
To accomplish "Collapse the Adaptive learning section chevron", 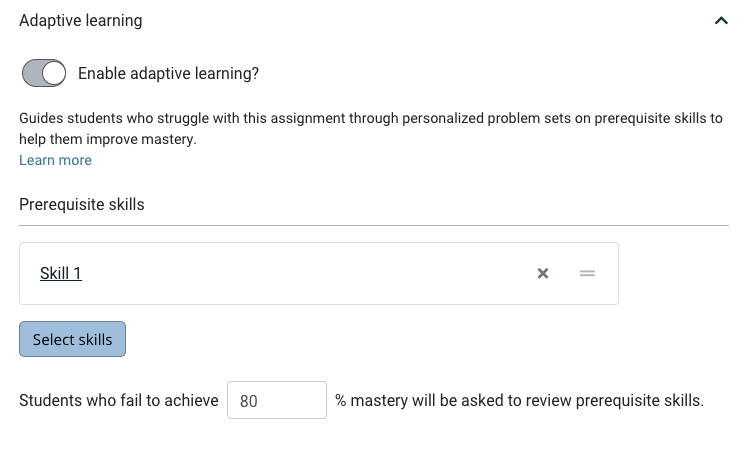I will click(721, 21).
